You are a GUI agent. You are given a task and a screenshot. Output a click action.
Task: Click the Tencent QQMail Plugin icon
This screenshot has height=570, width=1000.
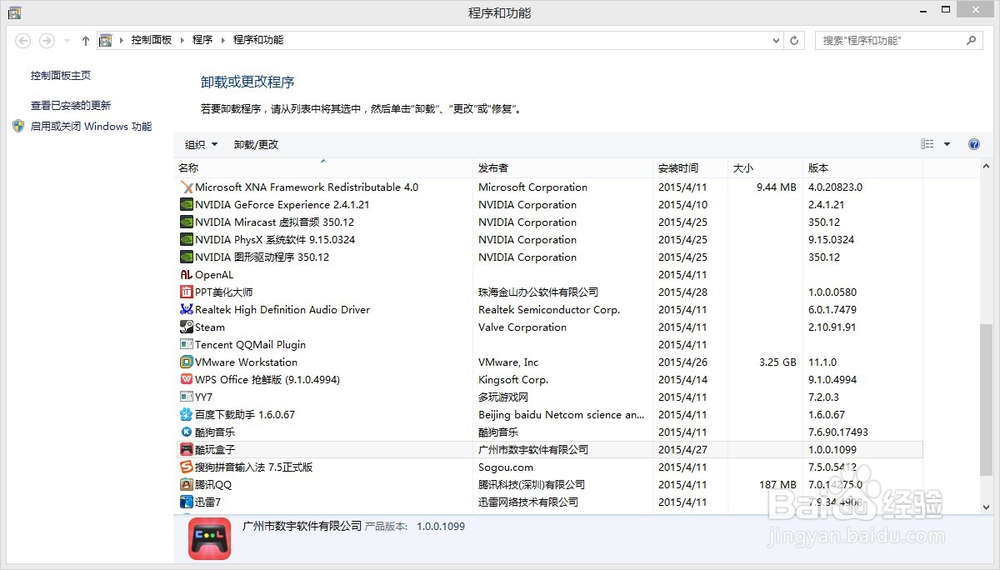click(x=186, y=344)
